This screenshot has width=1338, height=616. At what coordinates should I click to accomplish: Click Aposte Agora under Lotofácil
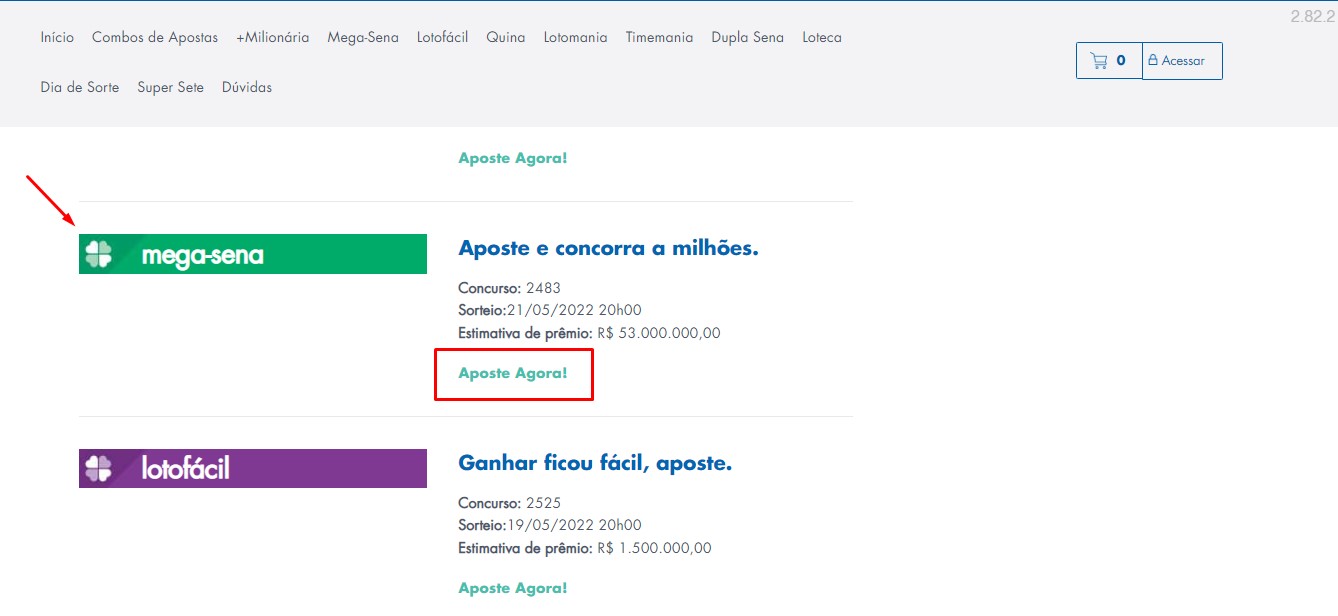tap(512, 588)
